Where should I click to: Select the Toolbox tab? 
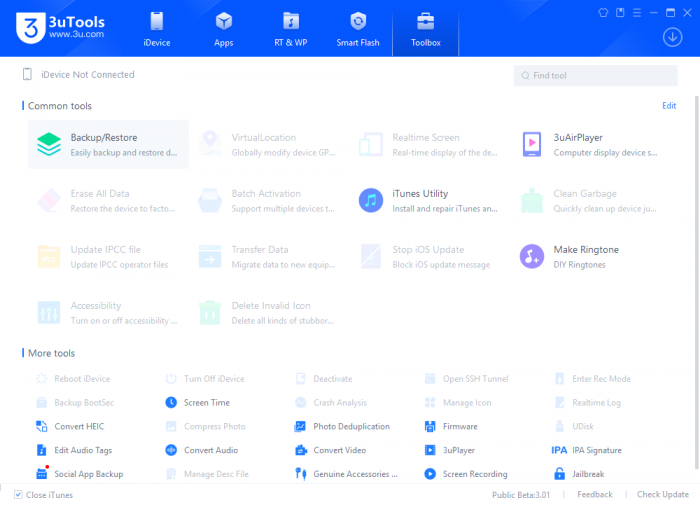click(425, 29)
